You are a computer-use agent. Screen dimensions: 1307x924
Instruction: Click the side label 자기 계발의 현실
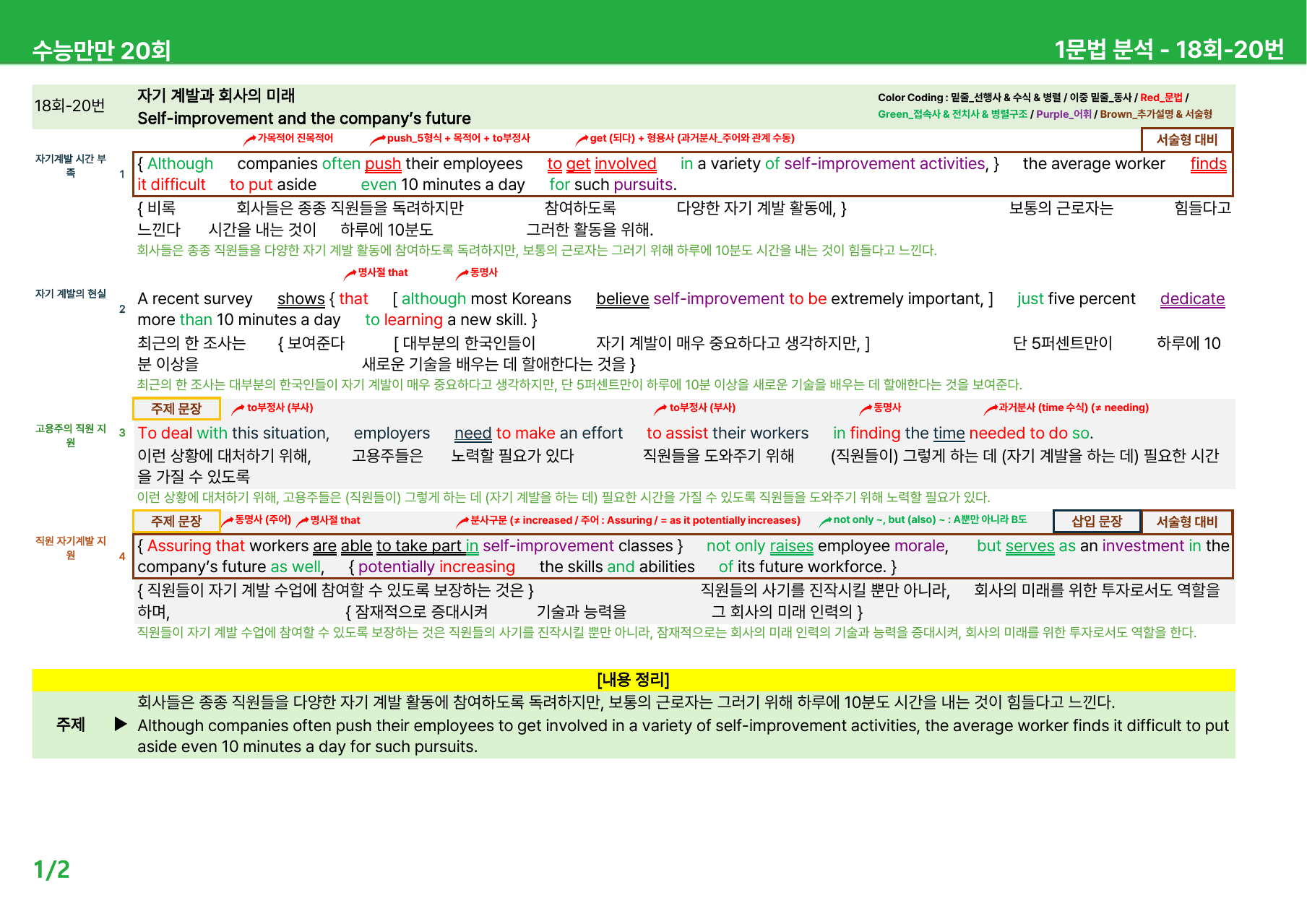point(71,293)
